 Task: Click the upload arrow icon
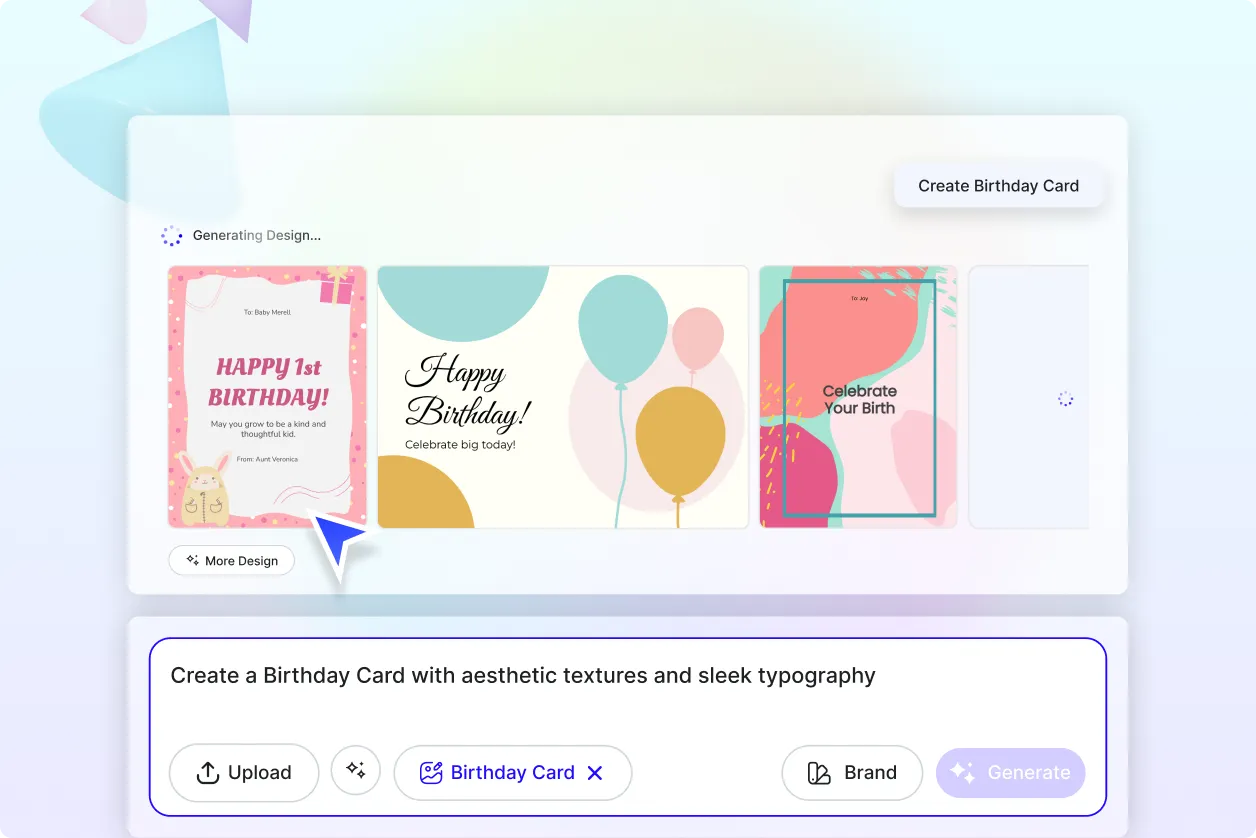207,772
